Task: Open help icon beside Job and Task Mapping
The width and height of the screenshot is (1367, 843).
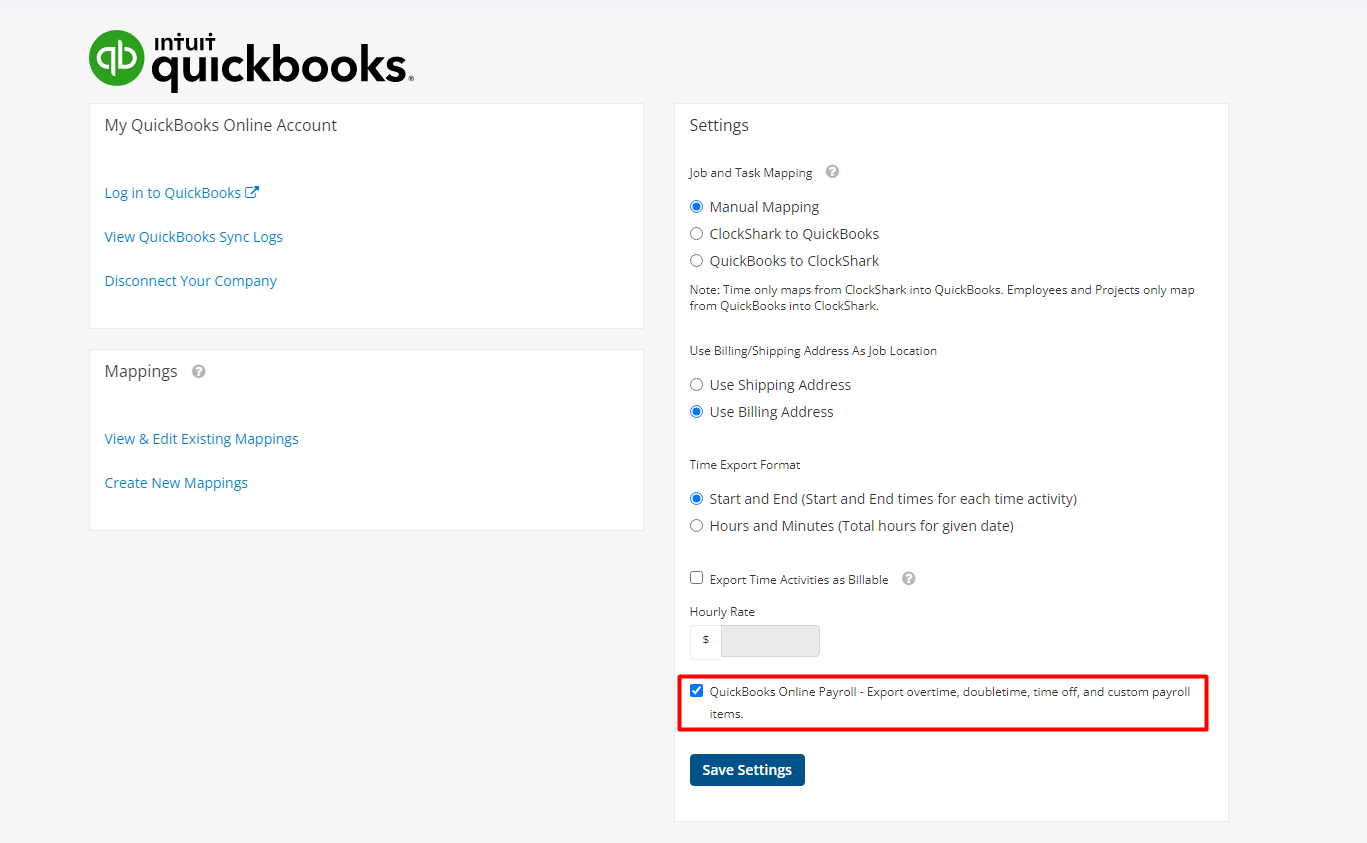Action: coord(832,172)
